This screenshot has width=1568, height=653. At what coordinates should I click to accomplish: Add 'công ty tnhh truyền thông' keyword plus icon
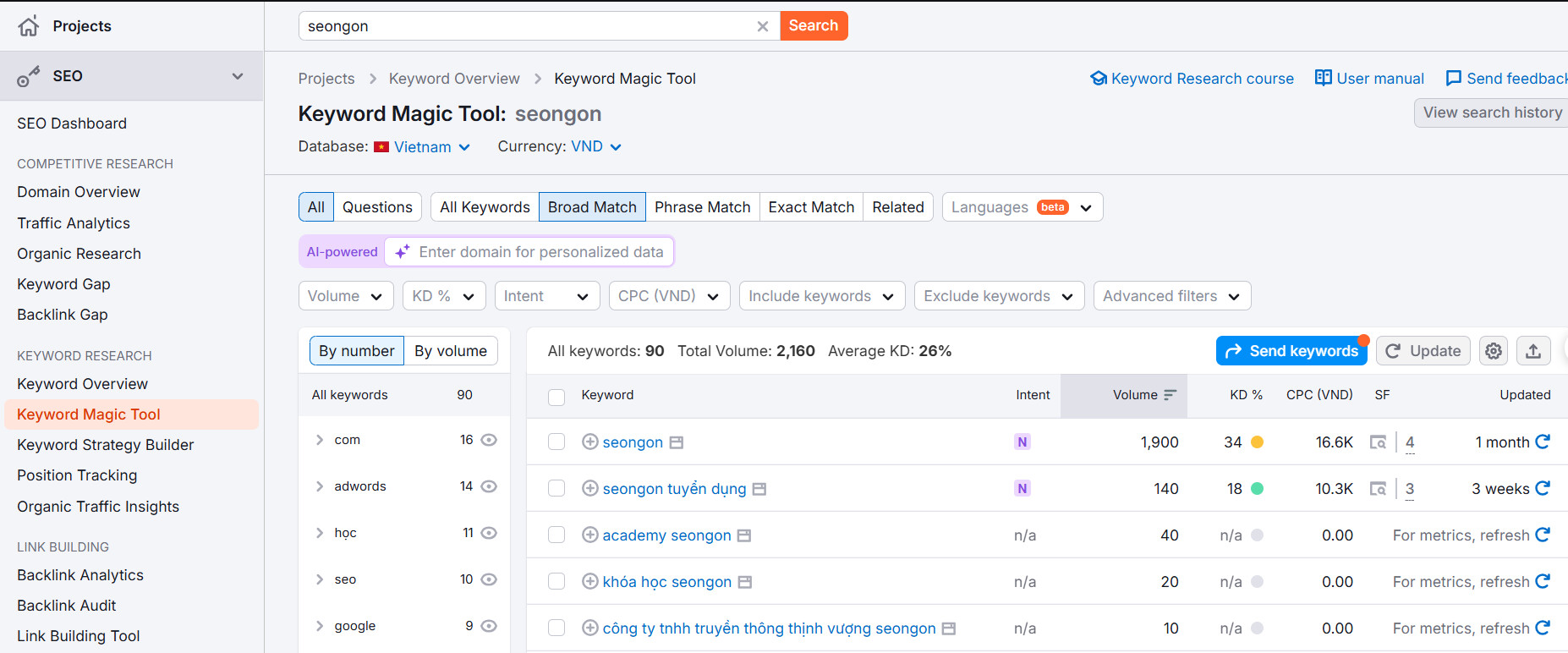(x=590, y=628)
